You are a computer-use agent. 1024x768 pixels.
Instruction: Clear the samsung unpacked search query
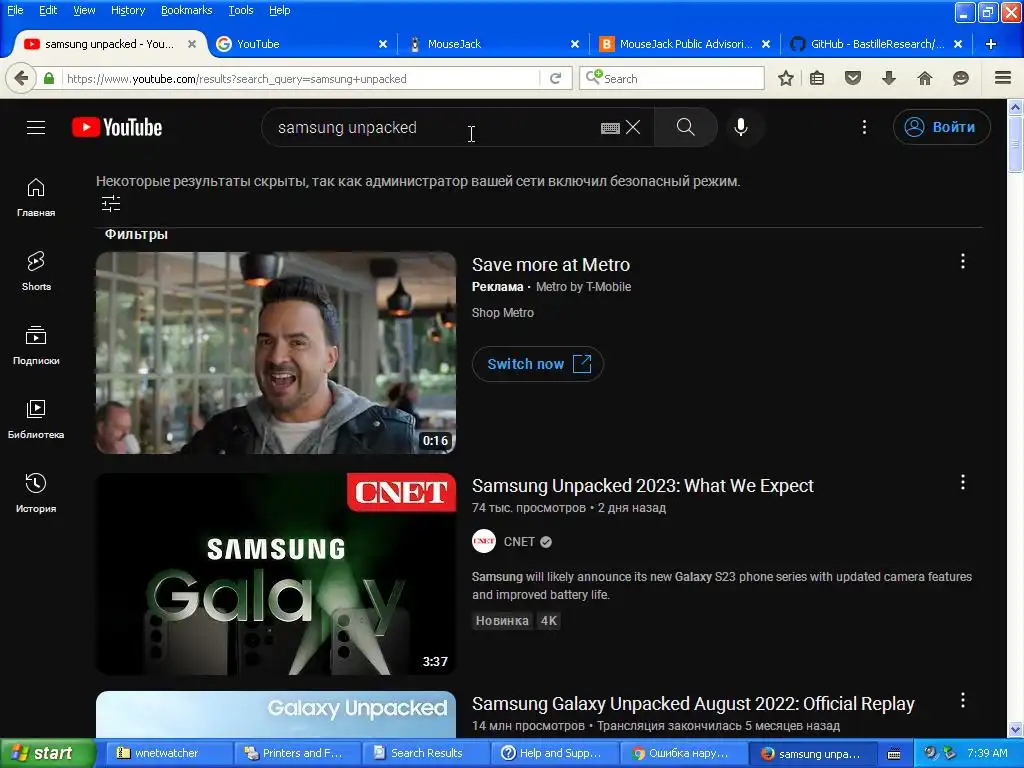click(633, 127)
